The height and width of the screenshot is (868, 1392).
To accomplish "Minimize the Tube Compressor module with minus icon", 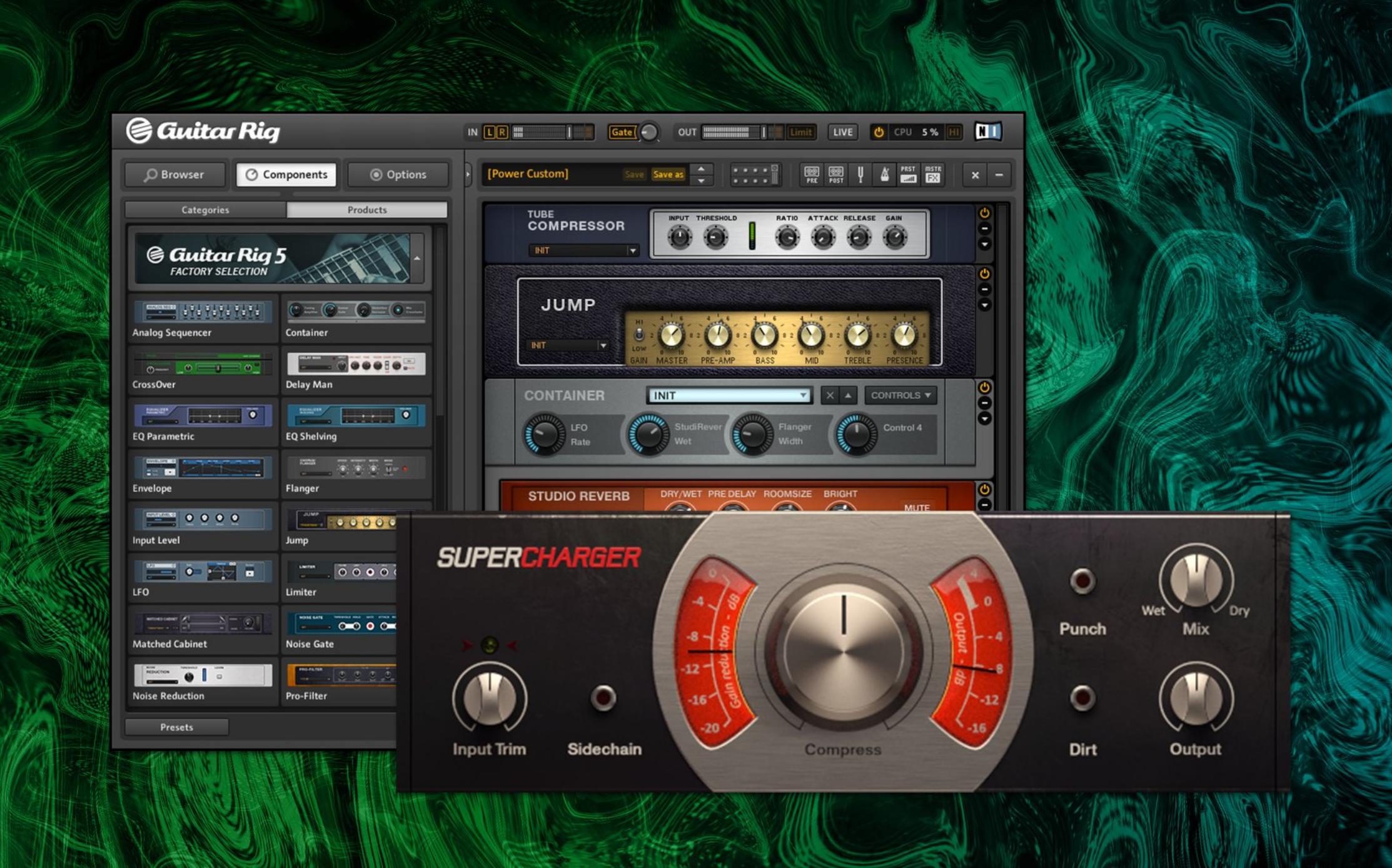I will coord(984,229).
